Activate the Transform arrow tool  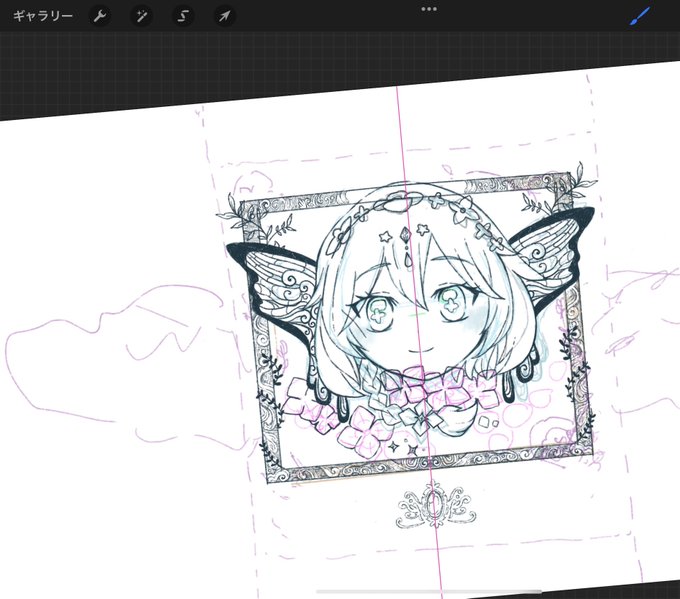pos(224,16)
